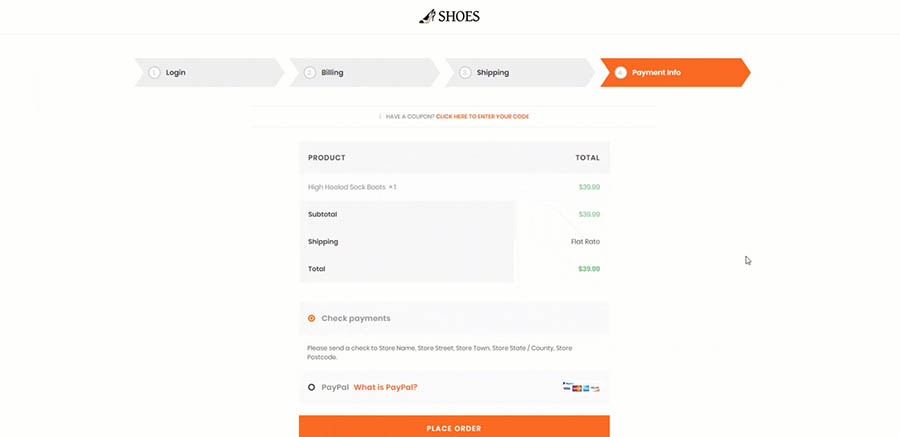This screenshot has height=437, width=900.
Task: Select the Payment Info step label
Action: (x=656, y=73)
